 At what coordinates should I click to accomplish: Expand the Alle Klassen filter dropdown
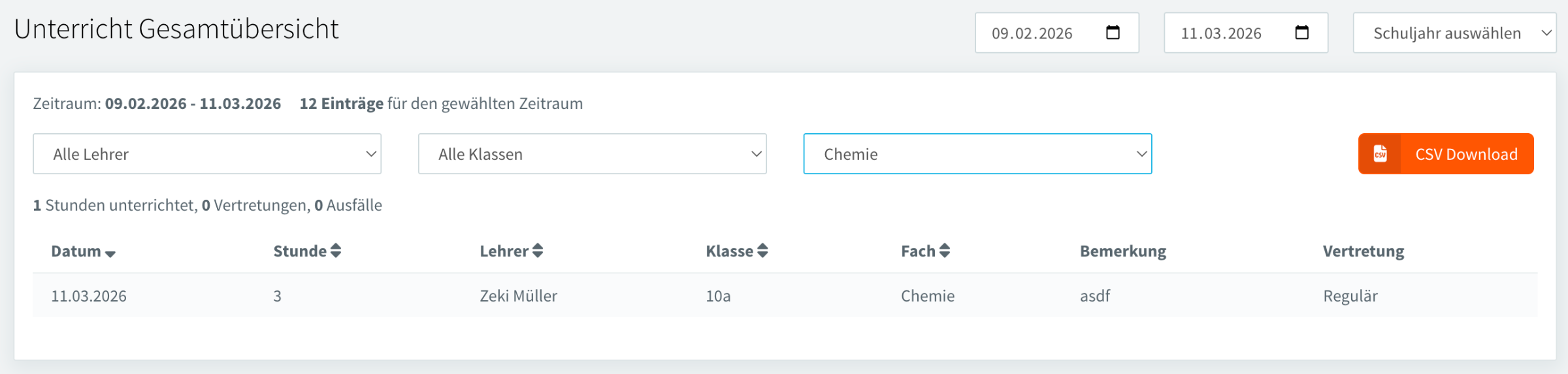(x=592, y=154)
